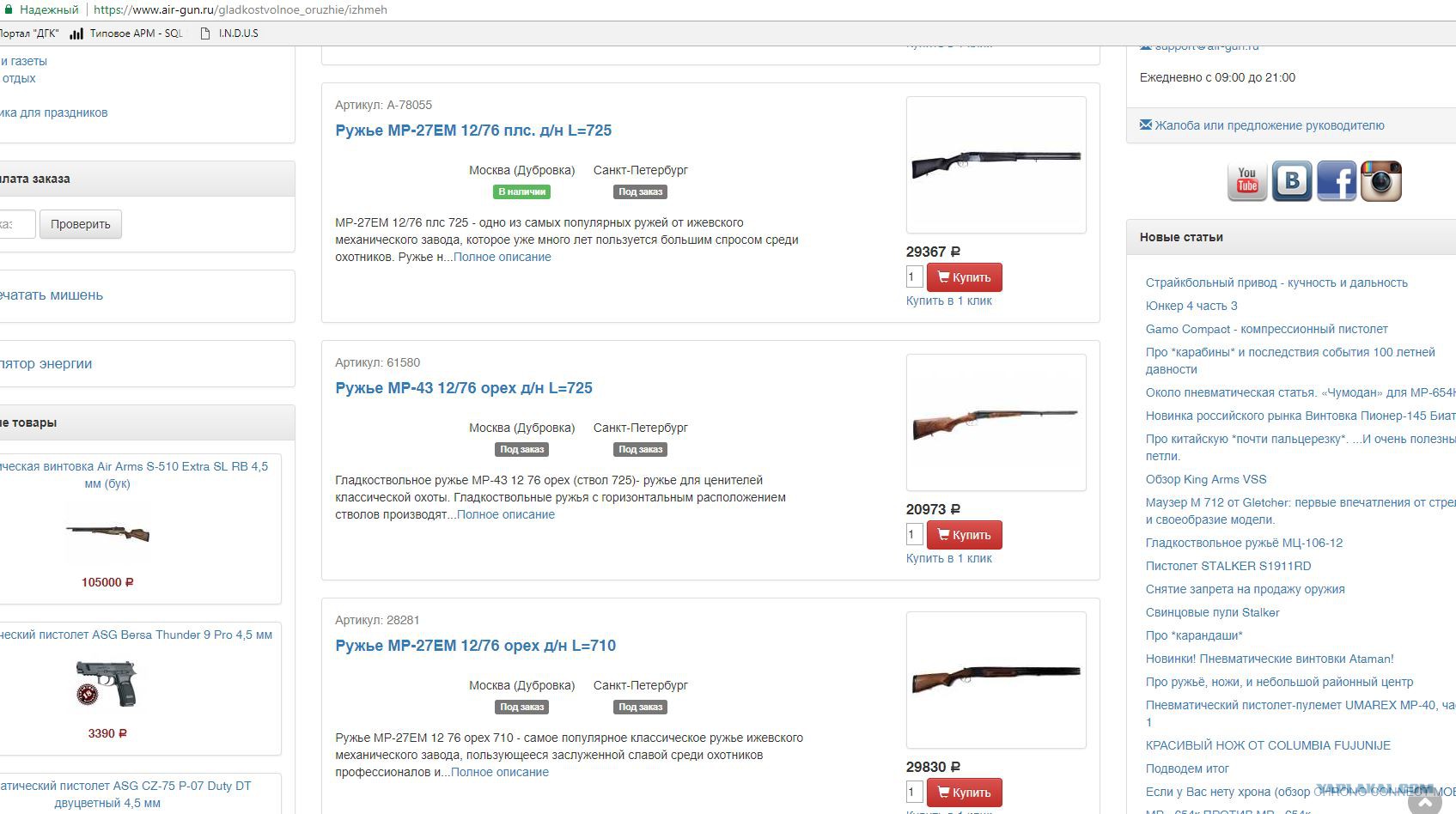Open the Обзор King Arms VSS article
The height and width of the screenshot is (814, 1456).
[1206, 479]
